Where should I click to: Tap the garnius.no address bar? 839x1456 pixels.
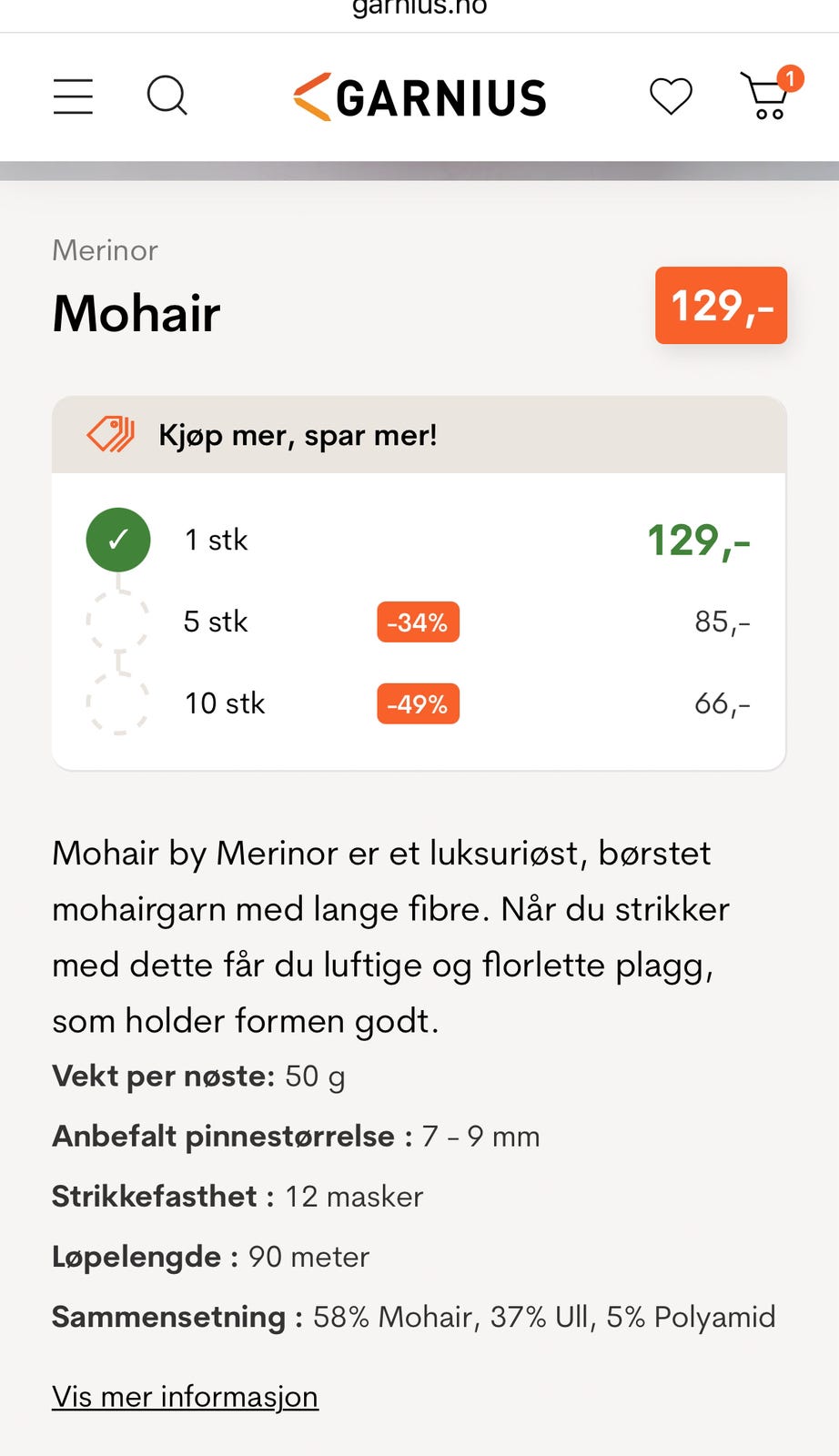point(419,9)
